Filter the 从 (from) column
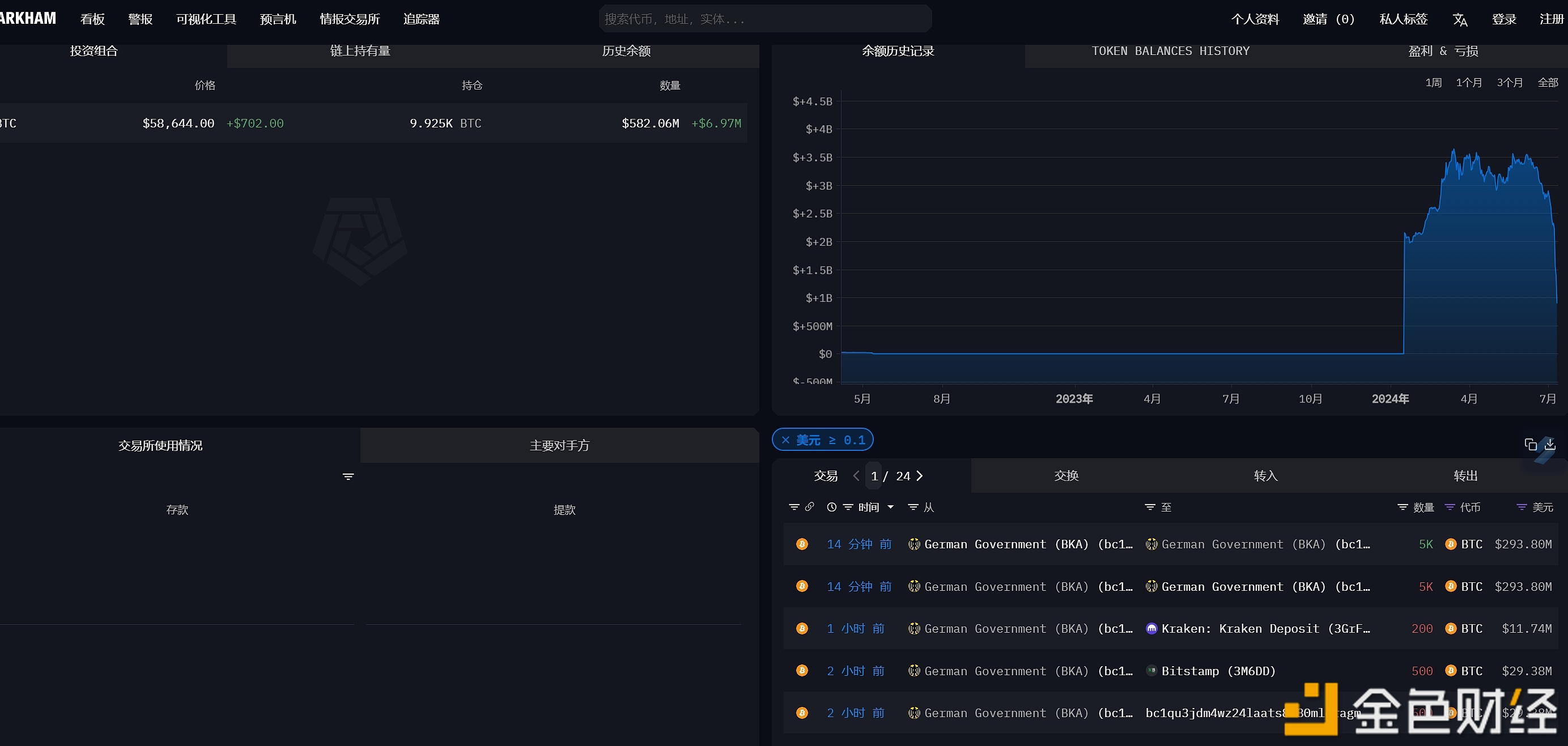 (913, 507)
